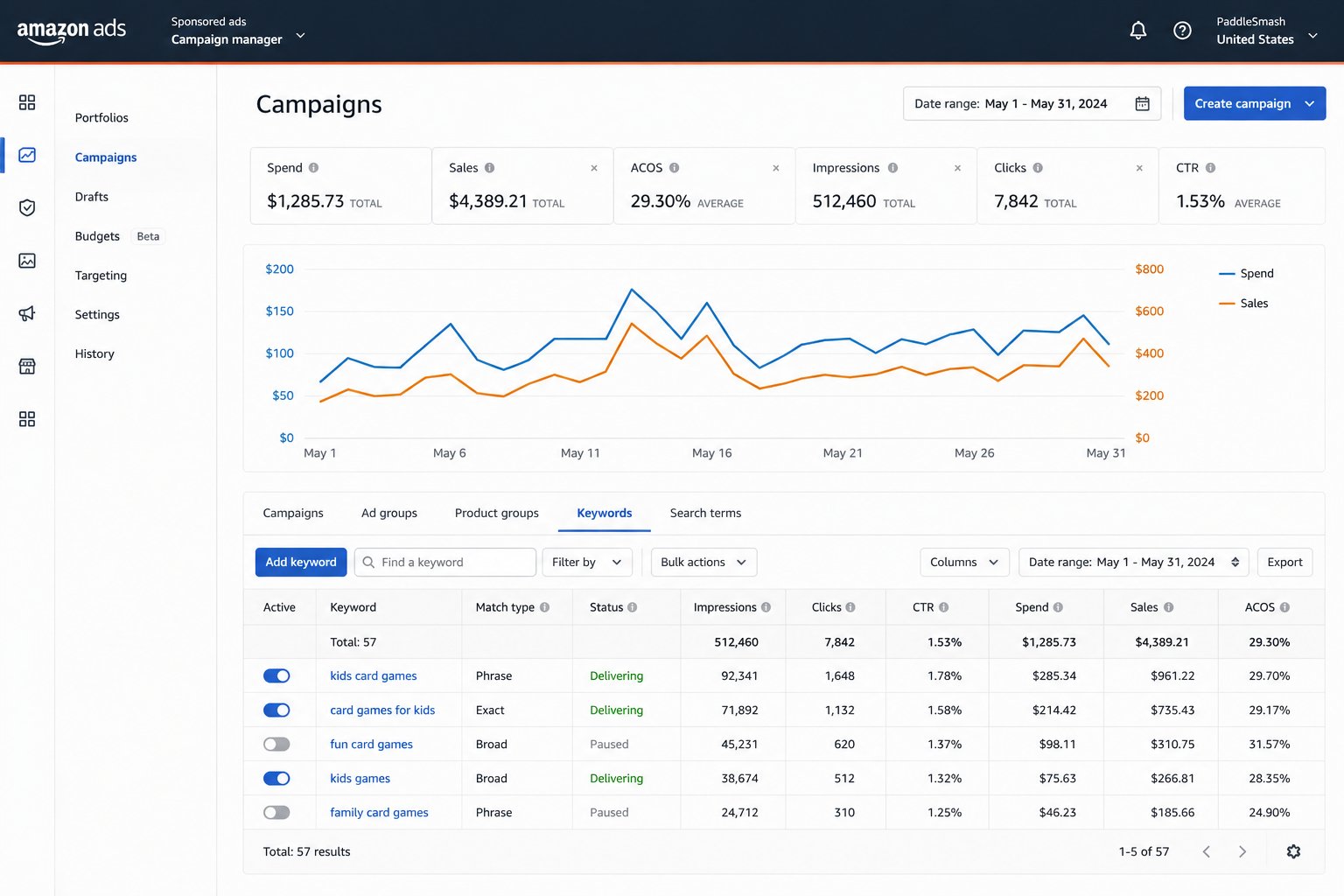Screen dimensions: 1344x896
Task: Disable the 'kids card games' keyword
Action: (276, 675)
